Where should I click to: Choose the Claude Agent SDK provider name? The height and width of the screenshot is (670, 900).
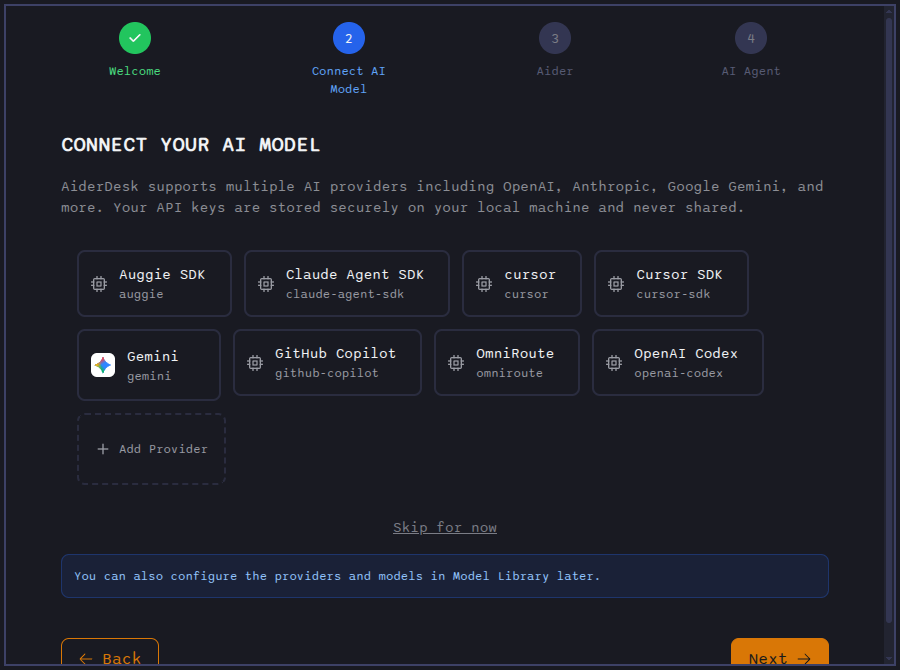click(x=355, y=275)
